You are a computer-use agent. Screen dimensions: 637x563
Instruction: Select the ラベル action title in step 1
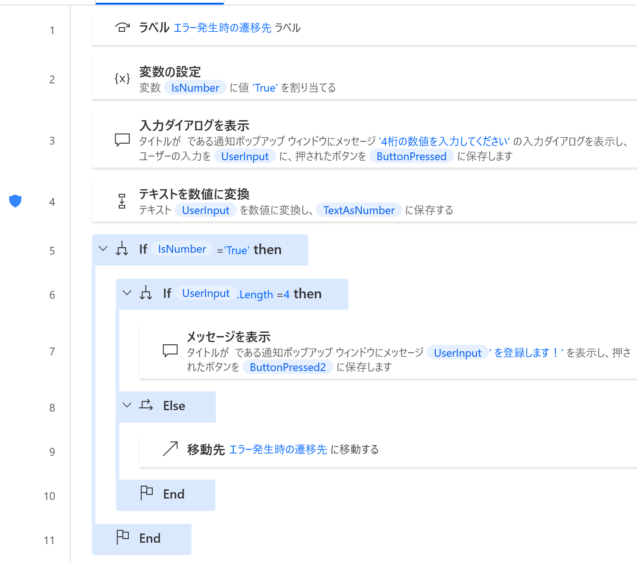pos(154,28)
